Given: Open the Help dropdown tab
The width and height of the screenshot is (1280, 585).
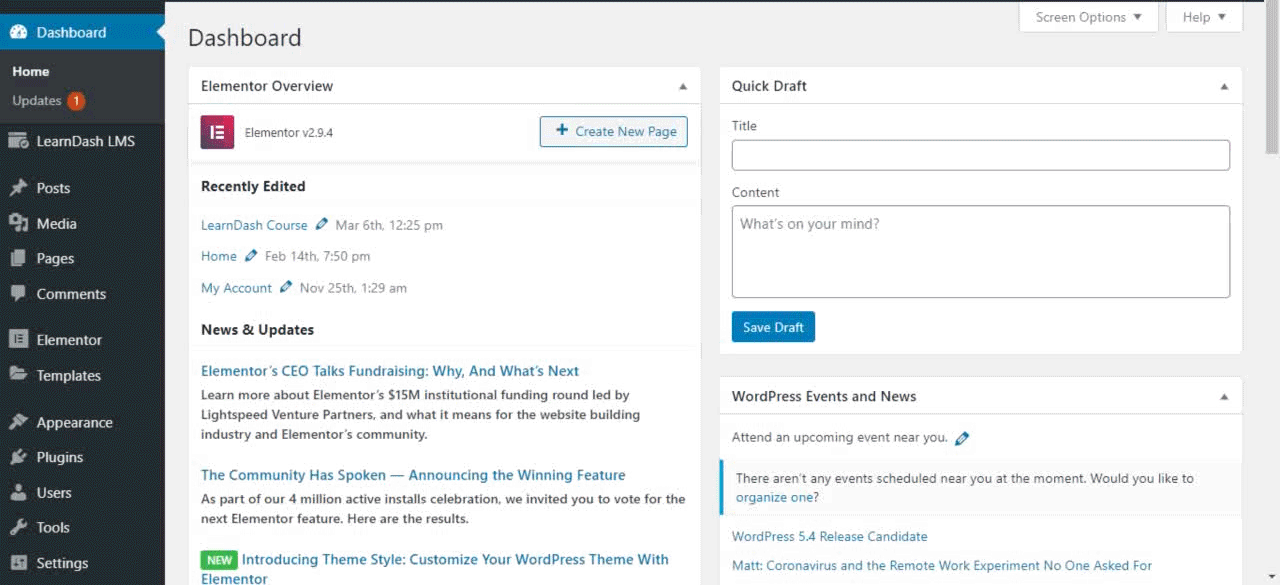Looking at the screenshot, I should [x=1204, y=17].
